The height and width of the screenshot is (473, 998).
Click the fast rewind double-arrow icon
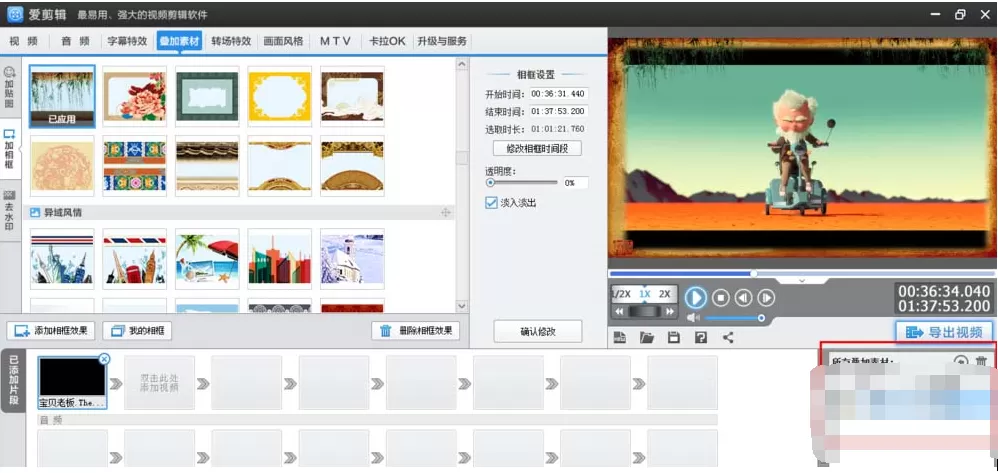(619, 312)
